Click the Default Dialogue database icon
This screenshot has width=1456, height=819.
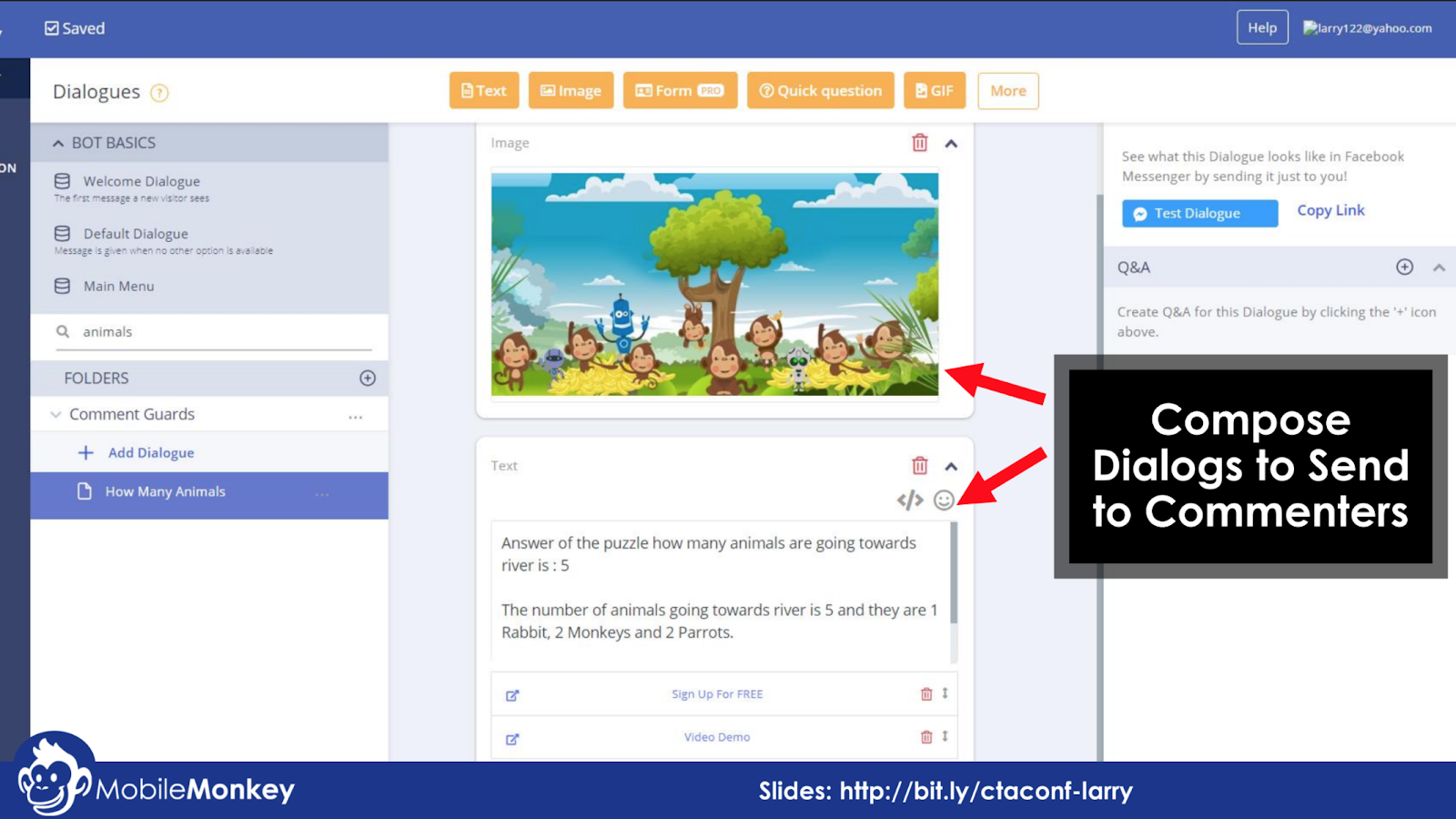62,234
